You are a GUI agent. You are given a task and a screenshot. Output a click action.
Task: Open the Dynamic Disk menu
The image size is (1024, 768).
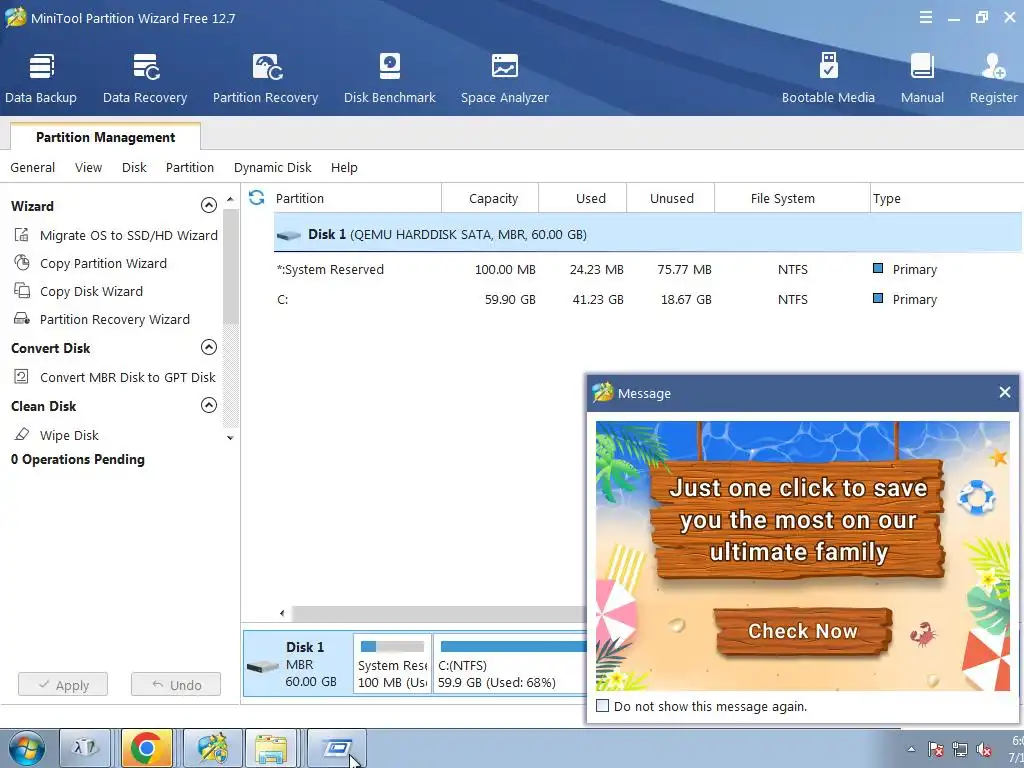[x=272, y=167]
